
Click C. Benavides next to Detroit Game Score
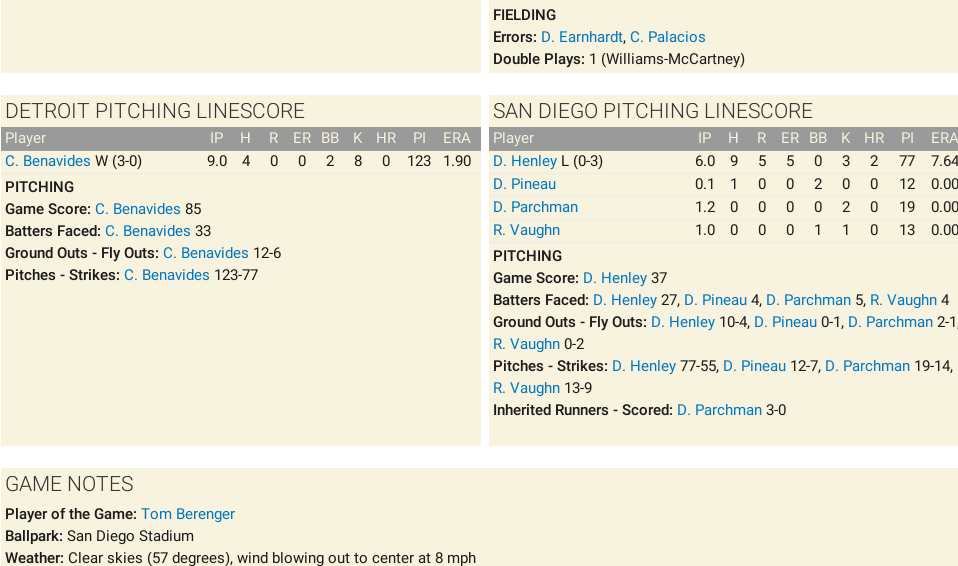(138, 209)
